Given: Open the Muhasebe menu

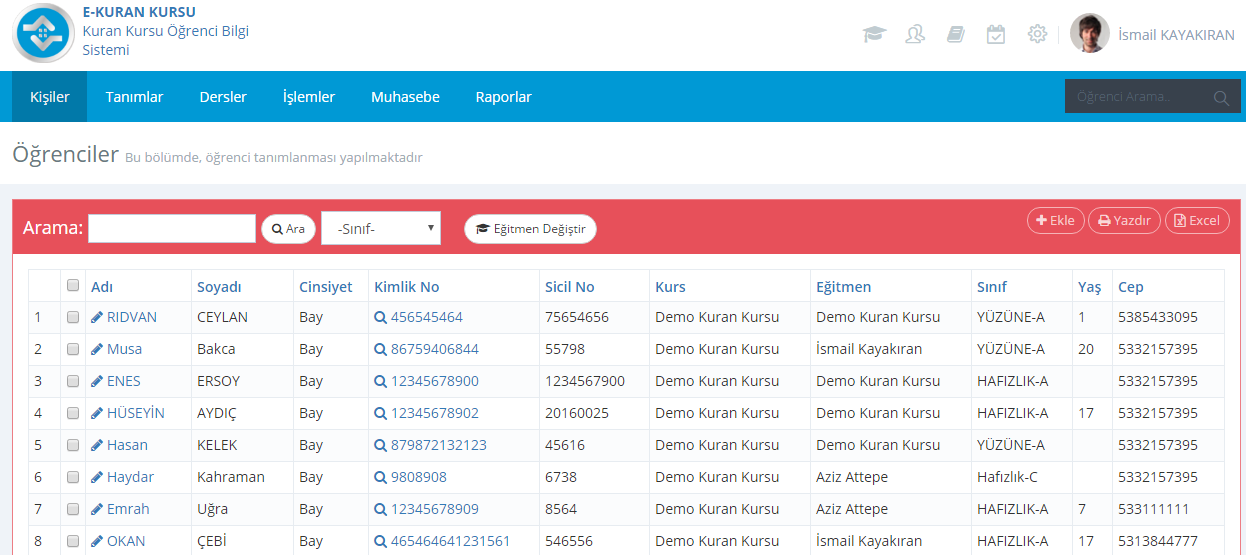Looking at the screenshot, I should (405, 97).
